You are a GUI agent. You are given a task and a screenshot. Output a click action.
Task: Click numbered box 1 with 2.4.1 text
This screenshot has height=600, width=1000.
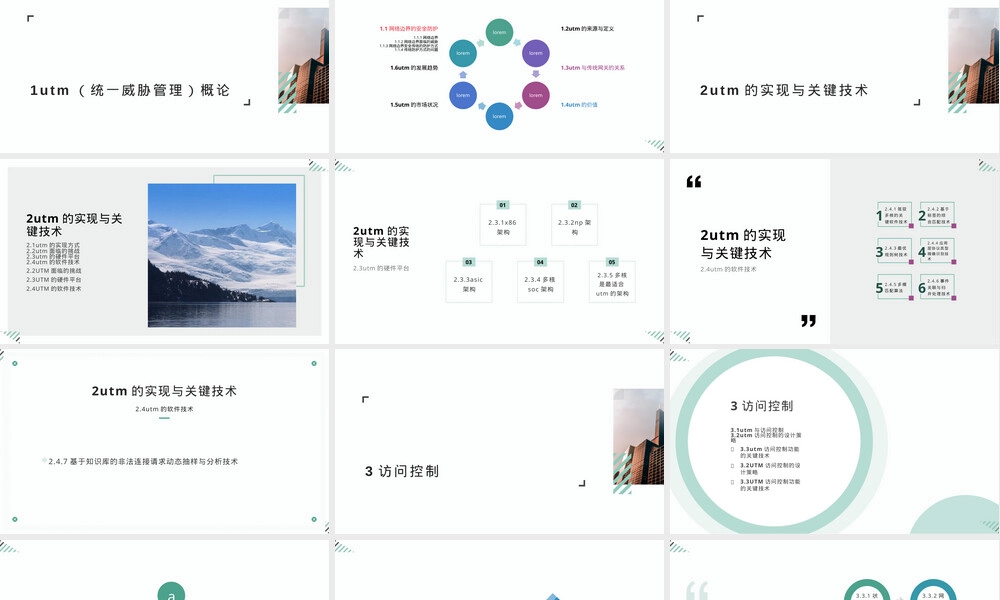click(895, 215)
